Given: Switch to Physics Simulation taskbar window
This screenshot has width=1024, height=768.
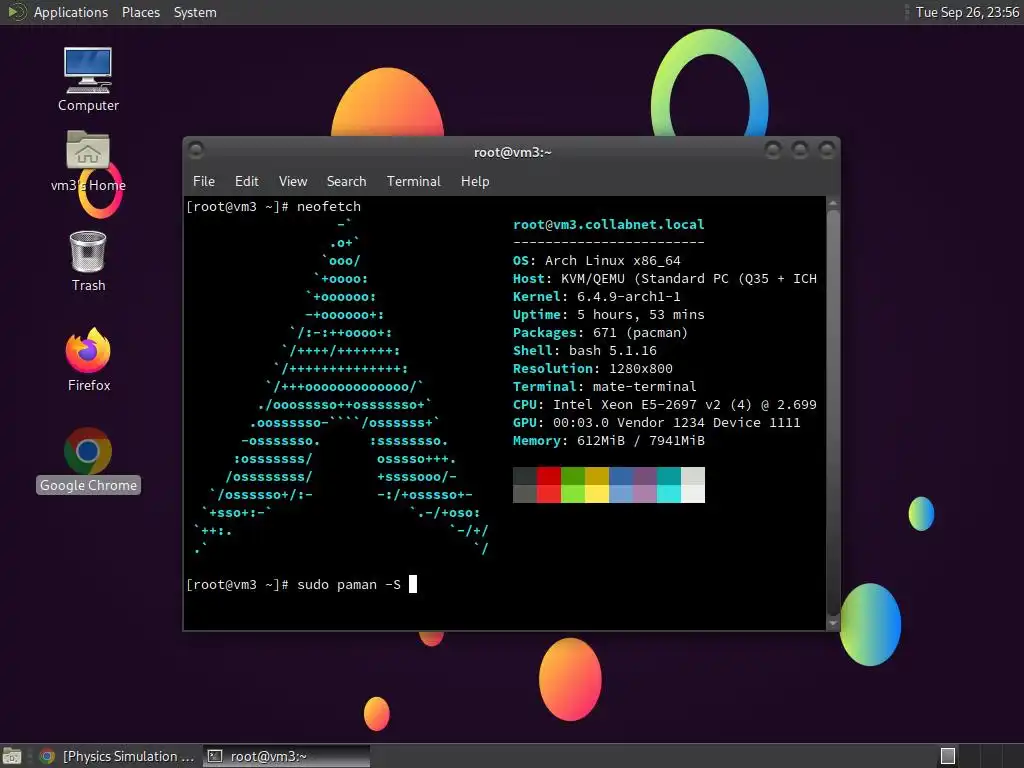Looking at the screenshot, I should click(x=118, y=756).
